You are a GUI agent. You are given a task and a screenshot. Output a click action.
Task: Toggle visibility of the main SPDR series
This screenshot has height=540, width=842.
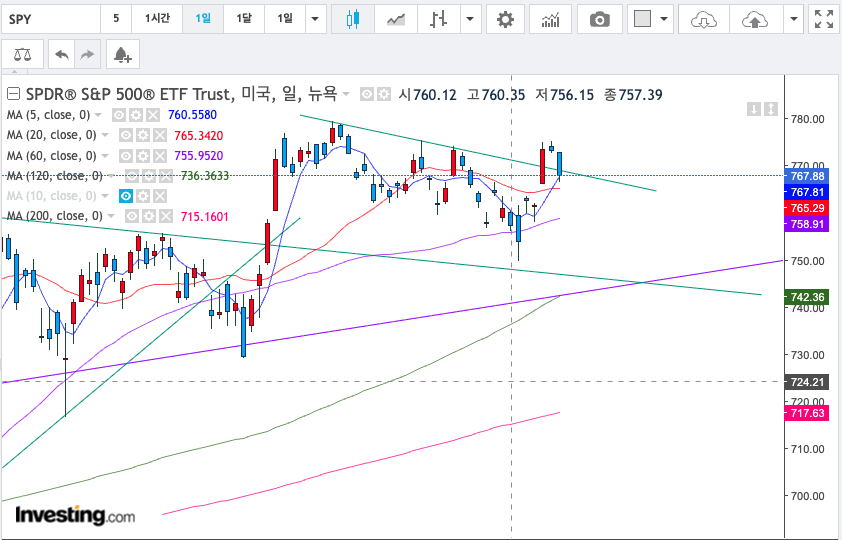(366, 95)
